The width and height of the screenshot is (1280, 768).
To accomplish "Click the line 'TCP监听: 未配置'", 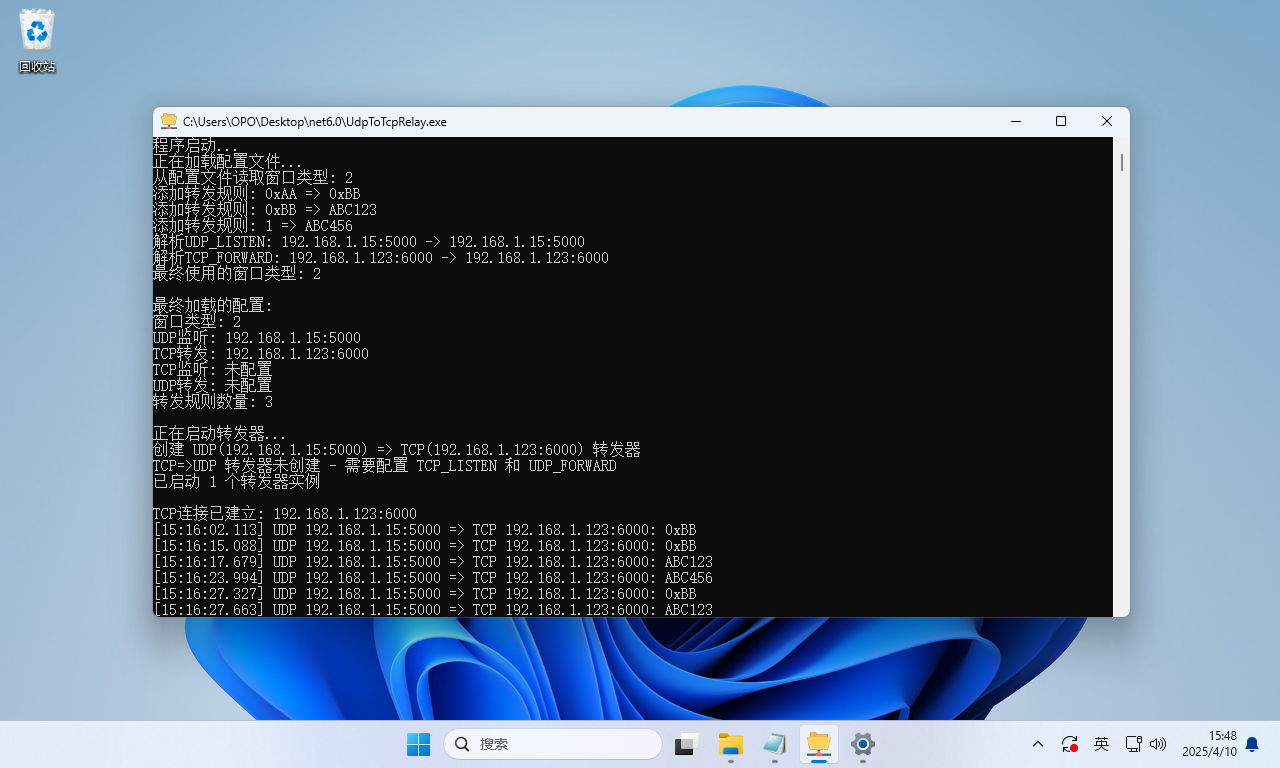I will click(x=213, y=370).
